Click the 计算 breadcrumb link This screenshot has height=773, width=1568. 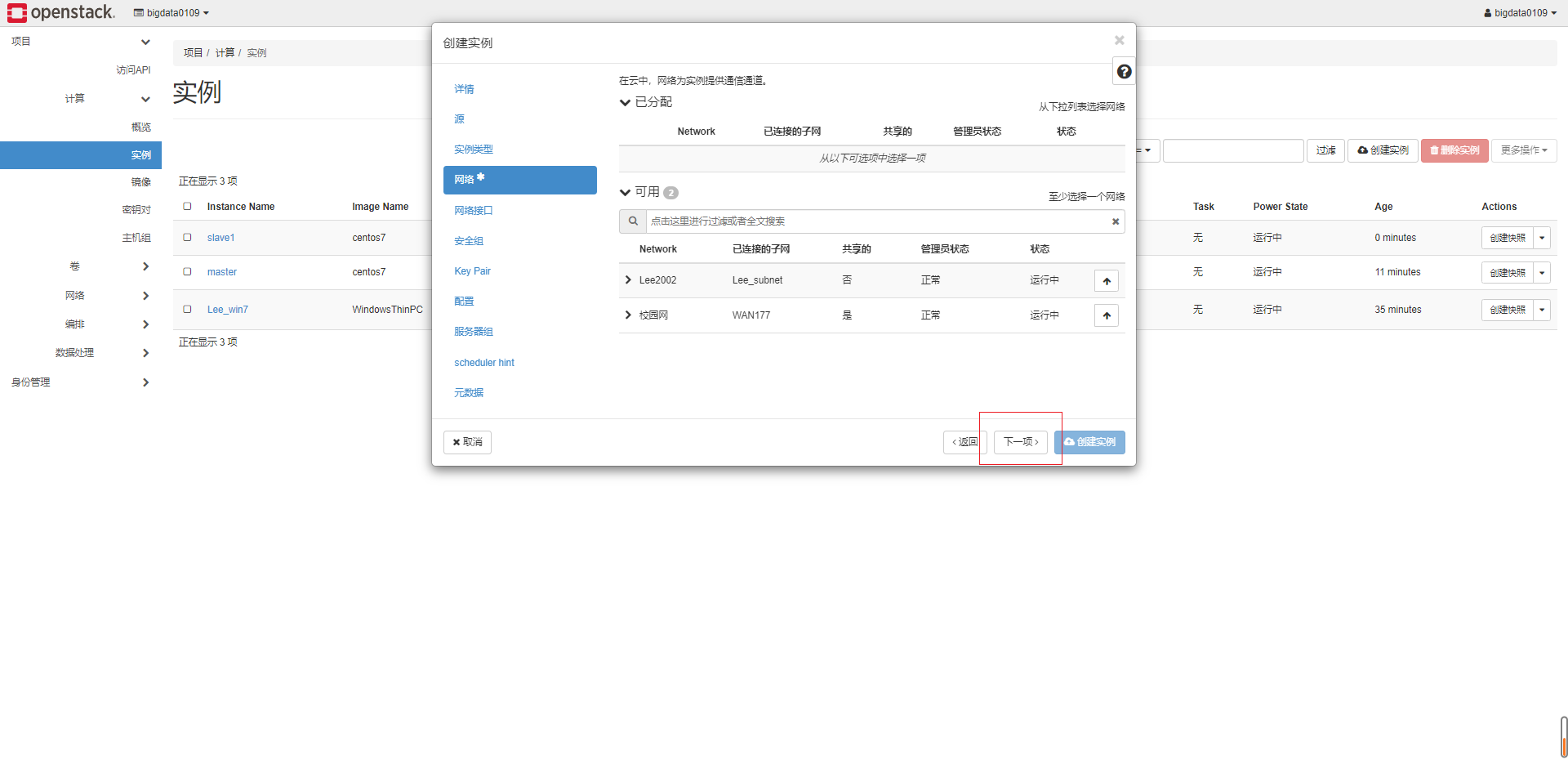(x=225, y=53)
